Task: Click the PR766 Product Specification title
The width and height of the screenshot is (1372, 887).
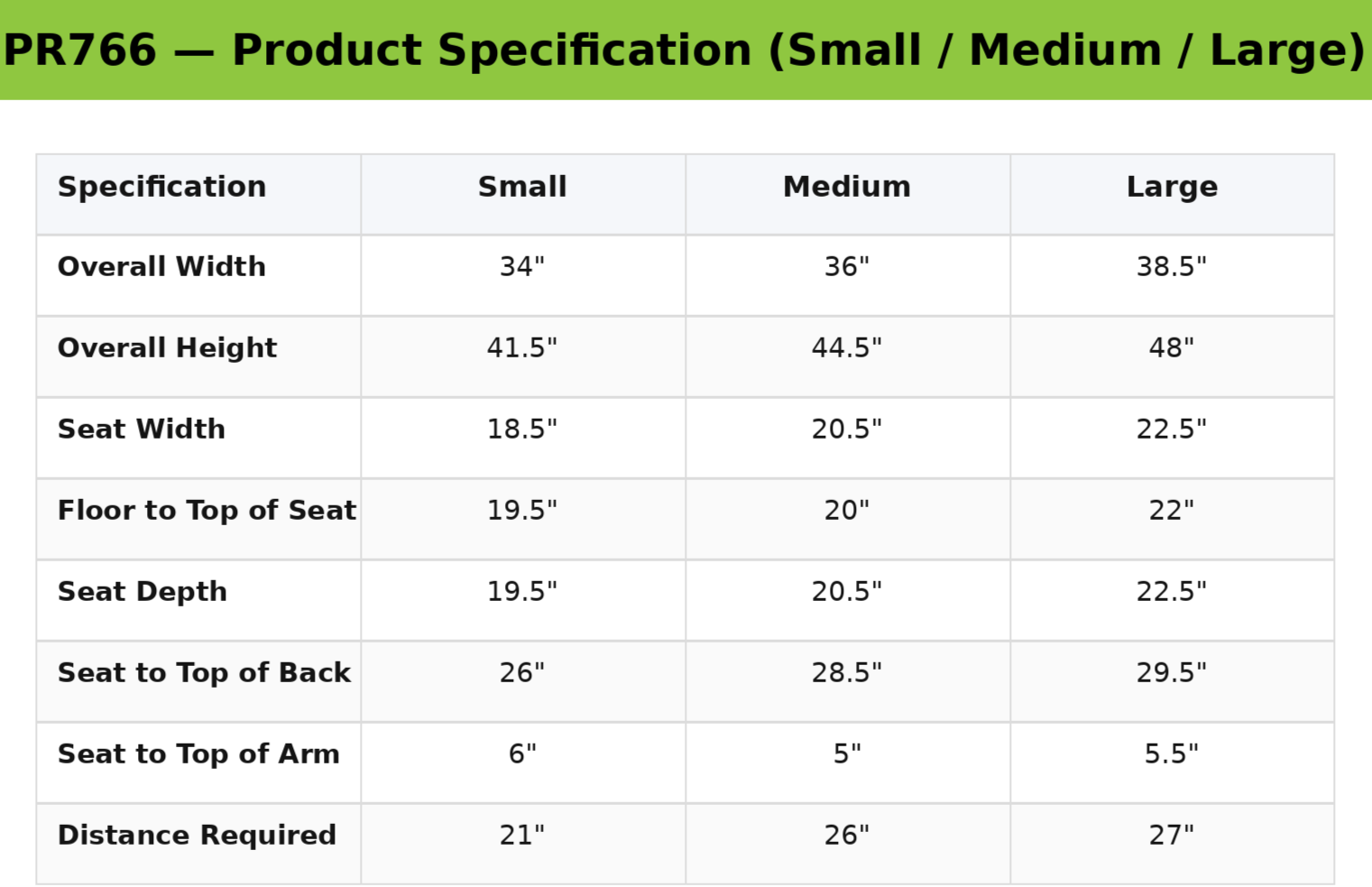Action: 686,50
